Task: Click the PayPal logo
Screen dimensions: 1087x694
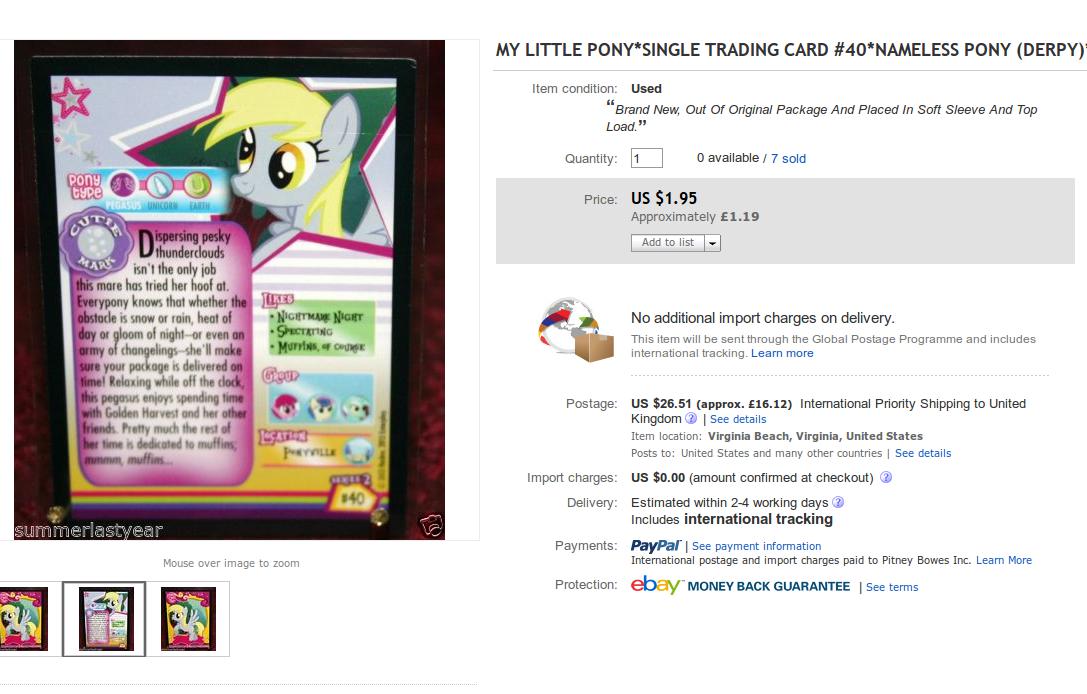Action: tap(655, 546)
